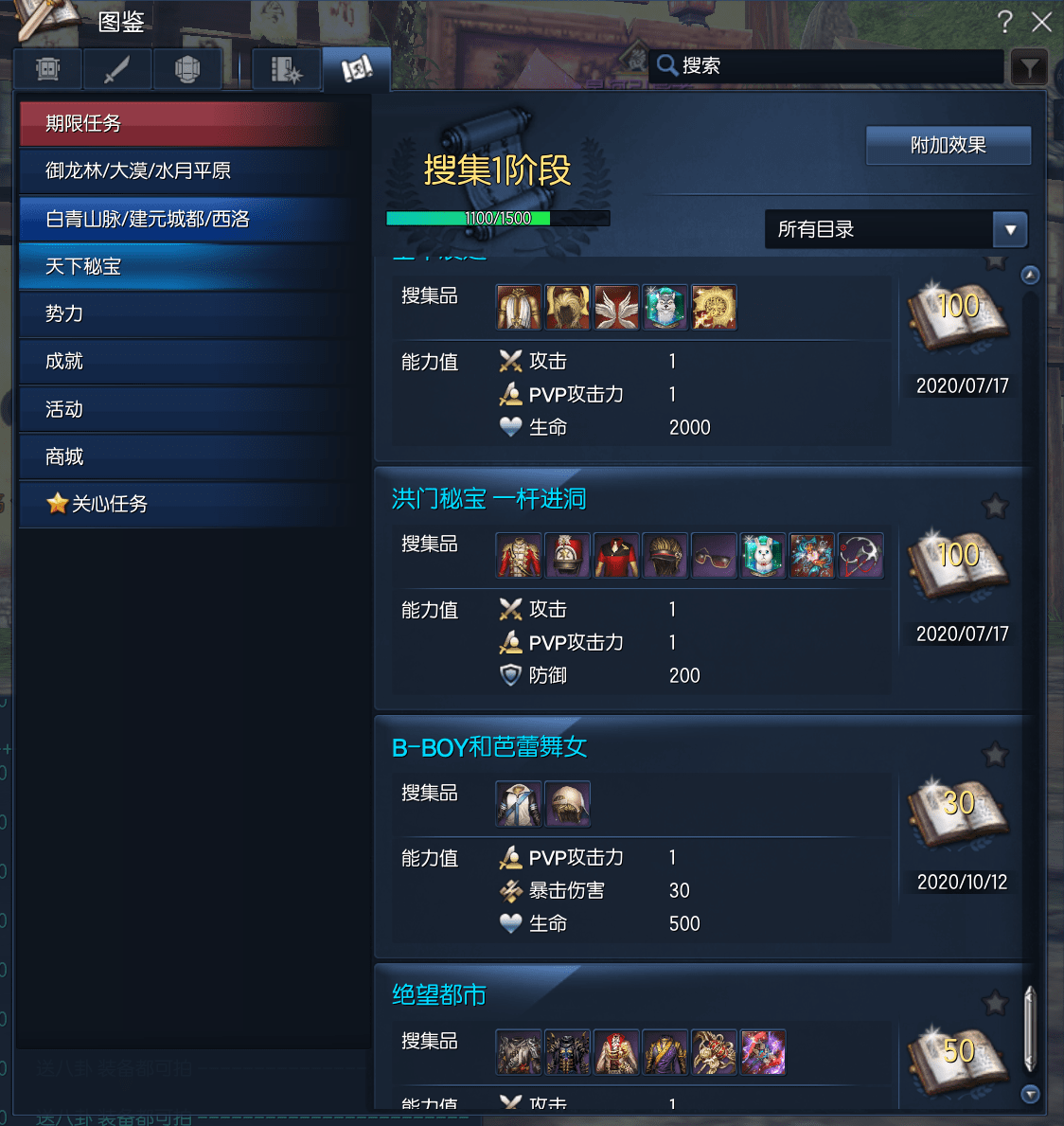Click the scroll down arrow of list
1064x1126 pixels.
click(1030, 1094)
